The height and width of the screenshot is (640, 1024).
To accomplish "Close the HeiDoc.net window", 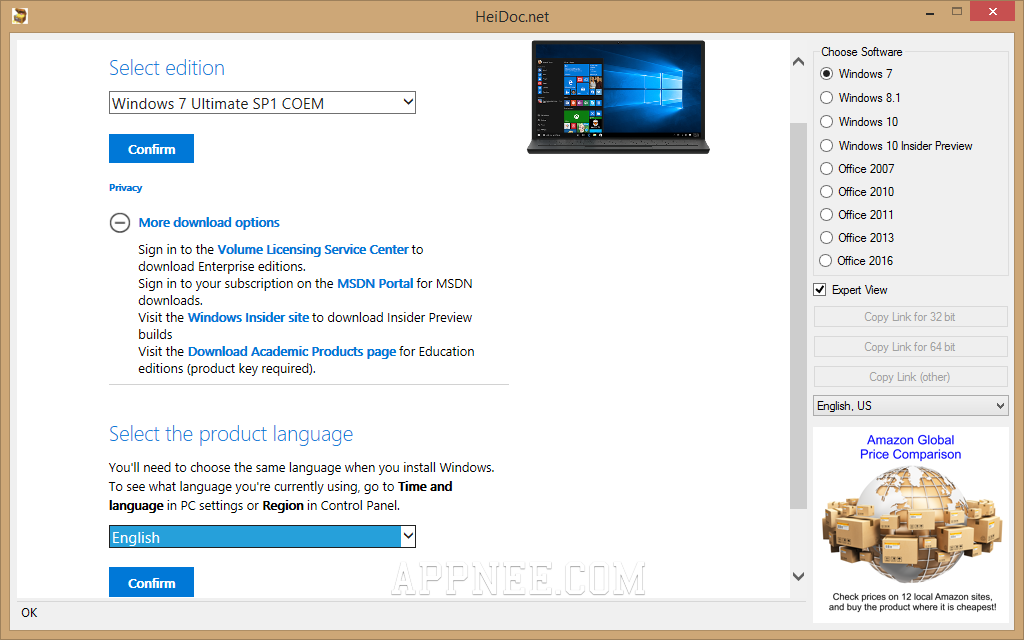I will [993, 12].
